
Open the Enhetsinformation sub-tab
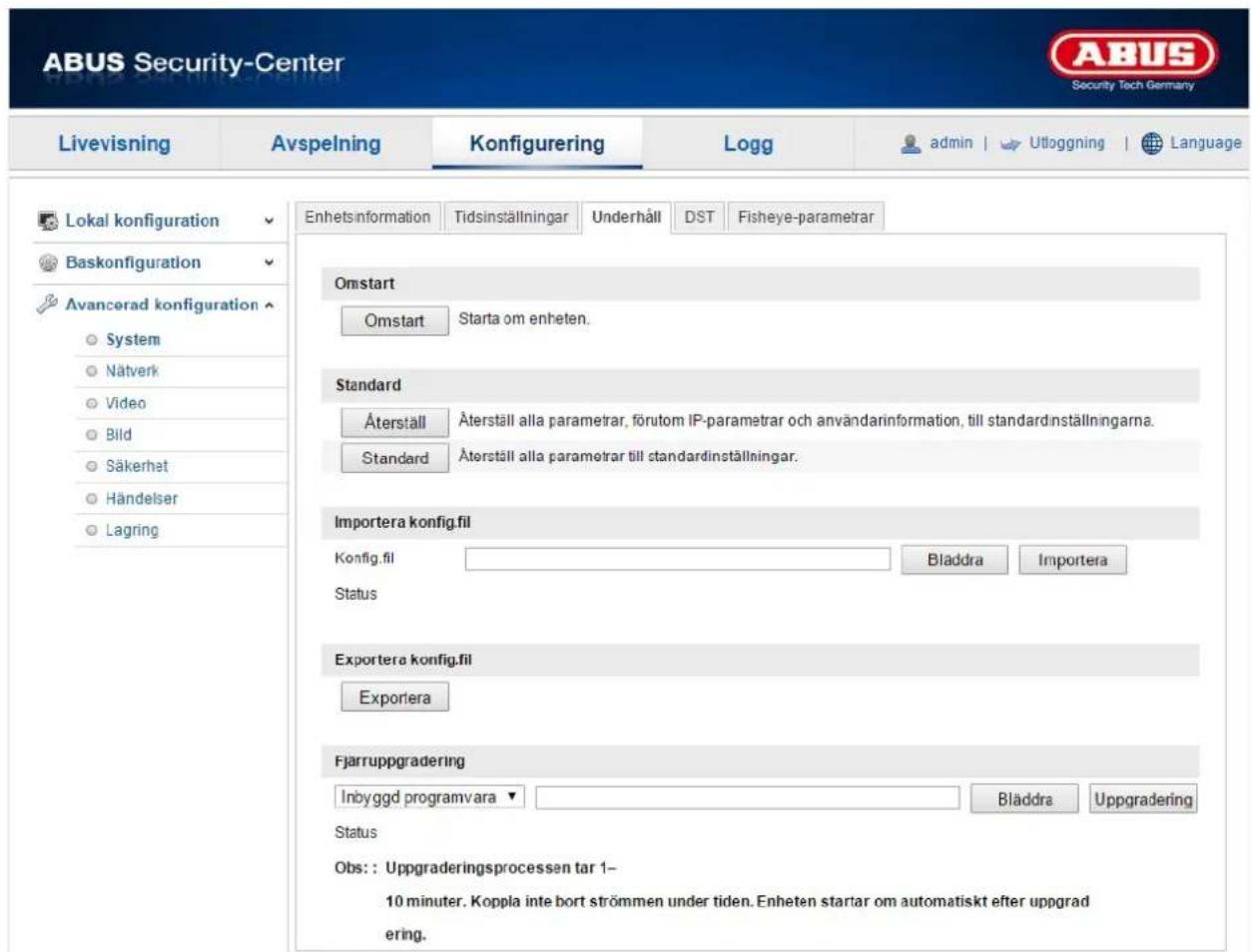coord(367,218)
